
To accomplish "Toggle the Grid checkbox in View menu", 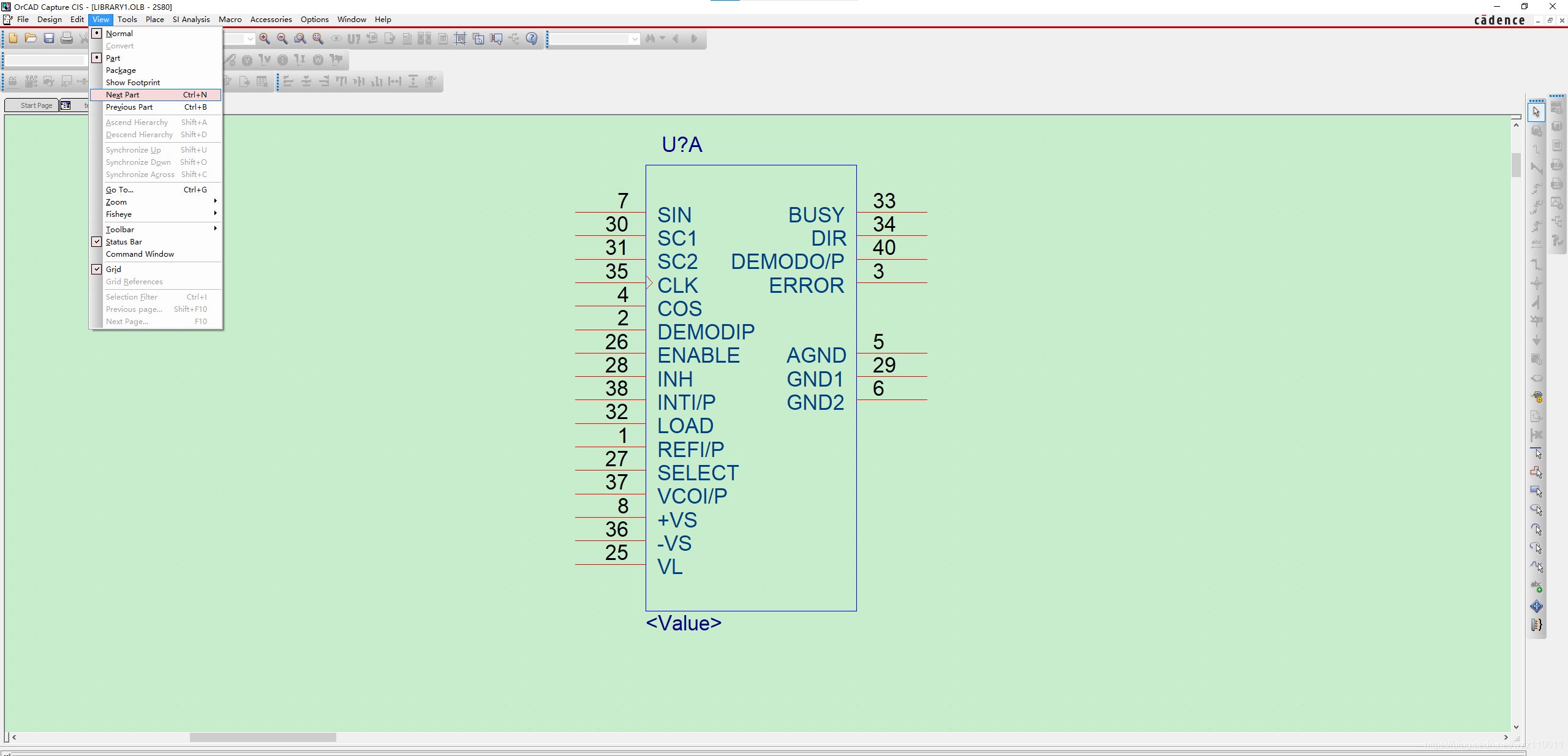I will point(97,270).
